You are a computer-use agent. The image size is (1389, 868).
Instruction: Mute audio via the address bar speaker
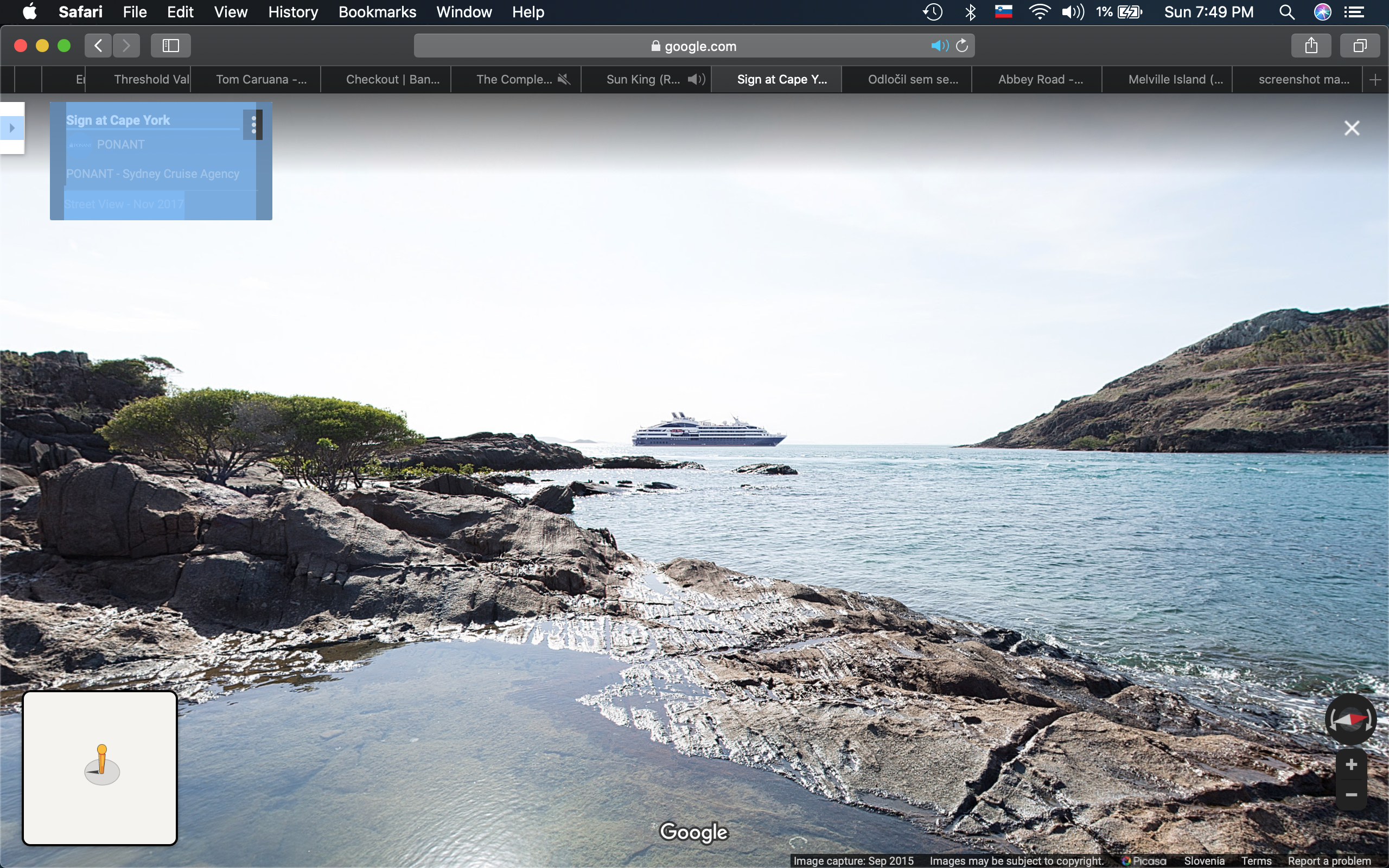point(939,46)
